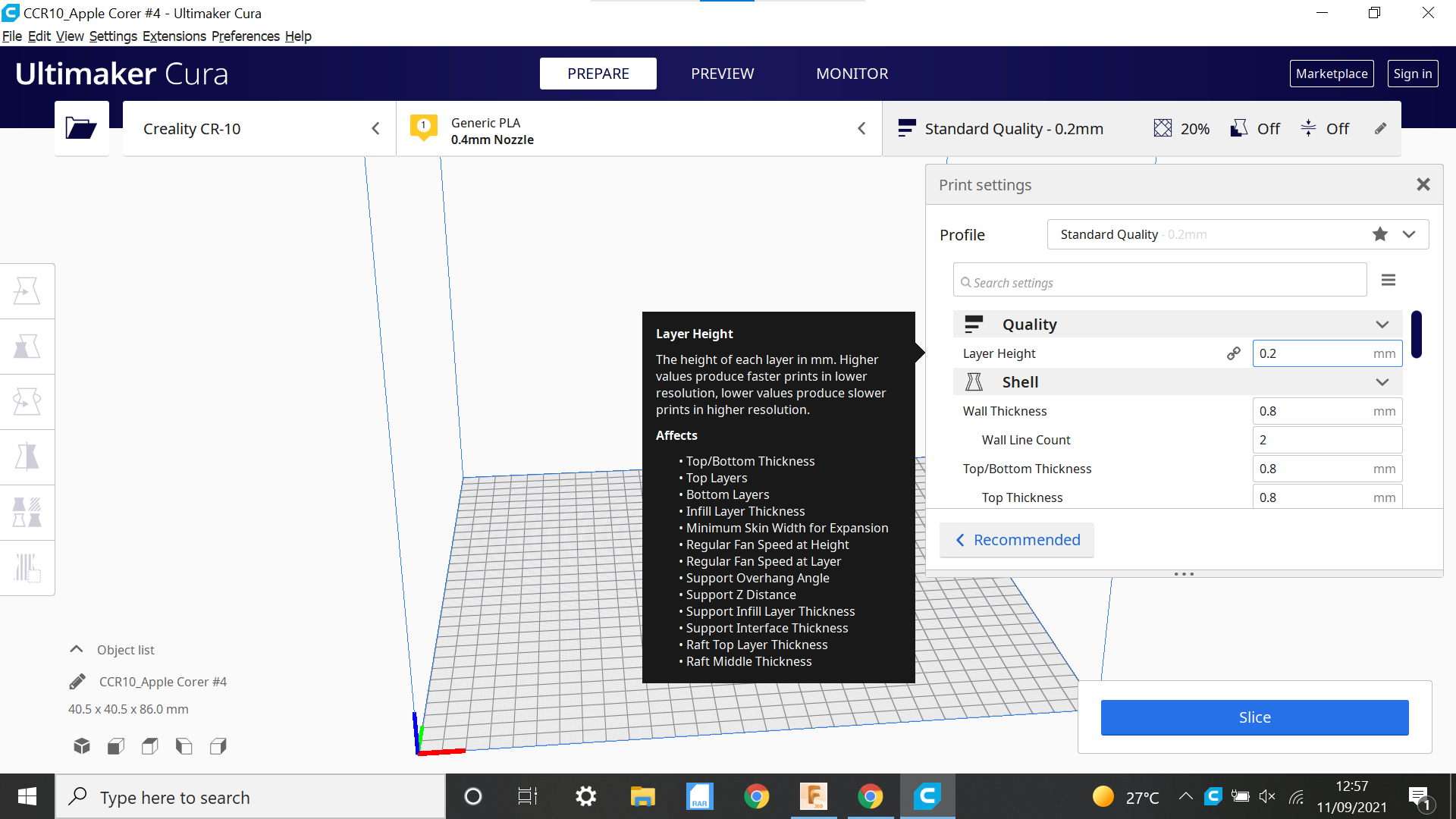Viewport: 1456px width, 819px height.
Task: Open settings visibility hamburger menu
Action: click(x=1389, y=281)
